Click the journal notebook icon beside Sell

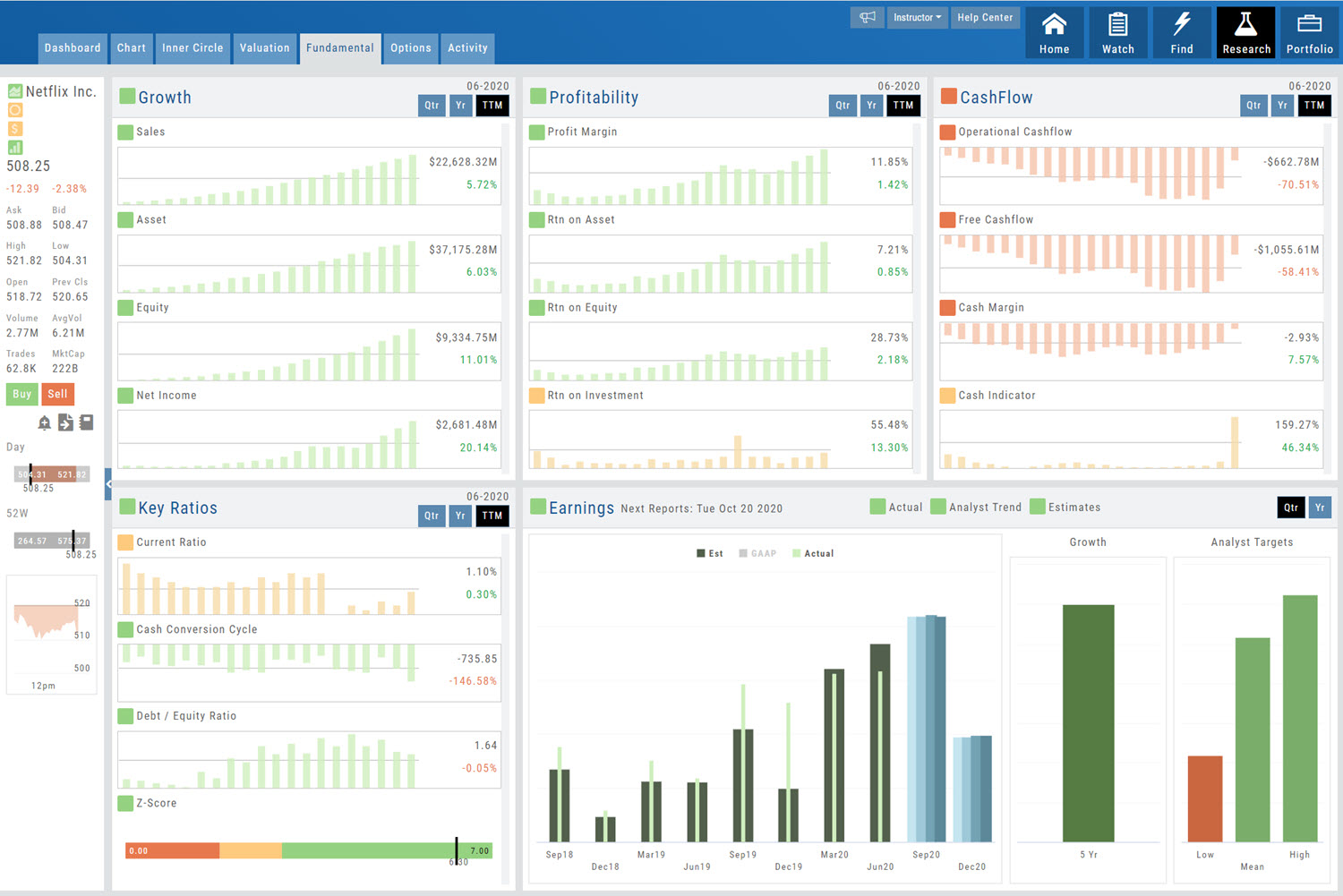86,422
